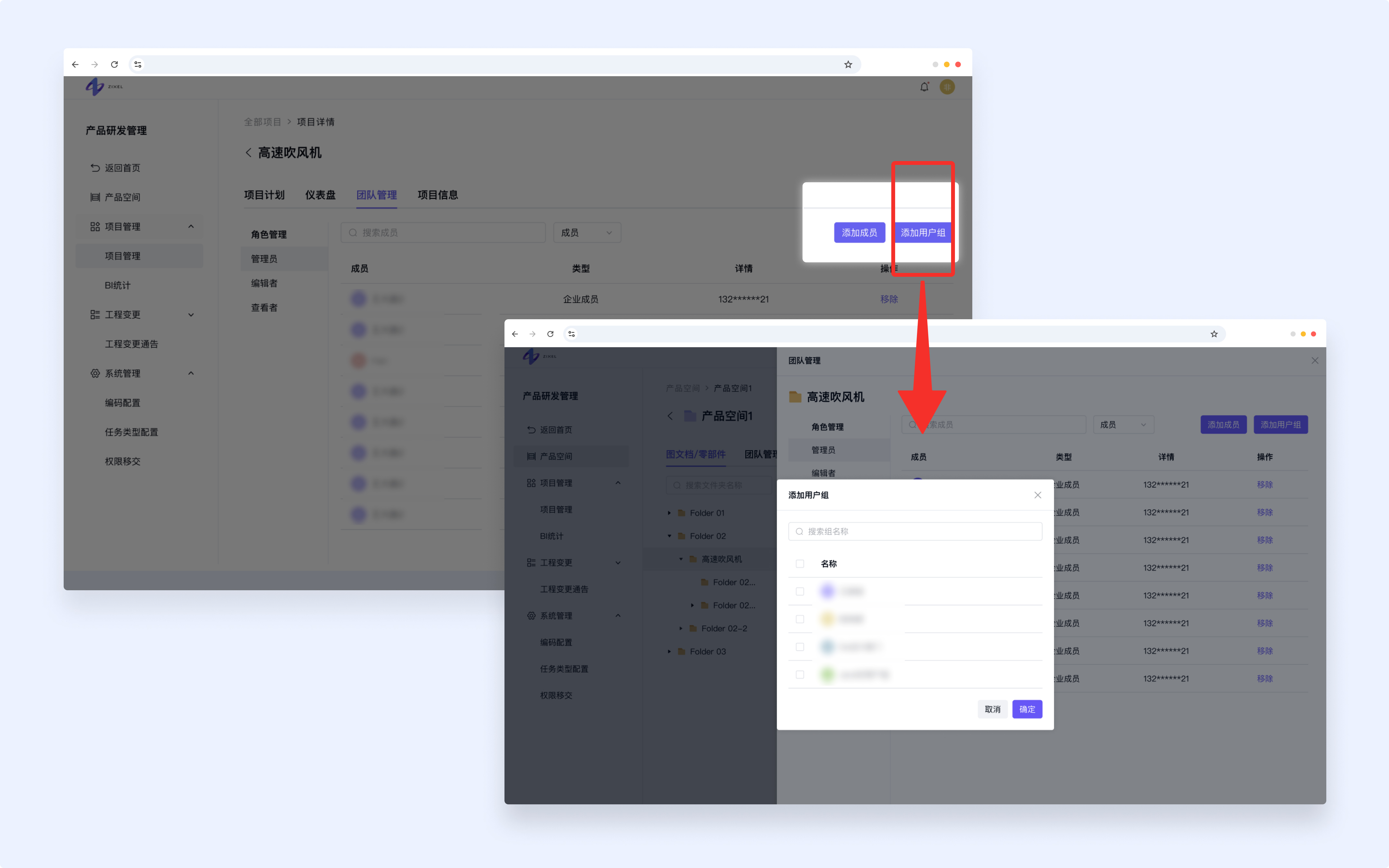The width and height of the screenshot is (1389, 868).
Task: Click site settings icon in rear window address bar
Action: pos(138,64)
